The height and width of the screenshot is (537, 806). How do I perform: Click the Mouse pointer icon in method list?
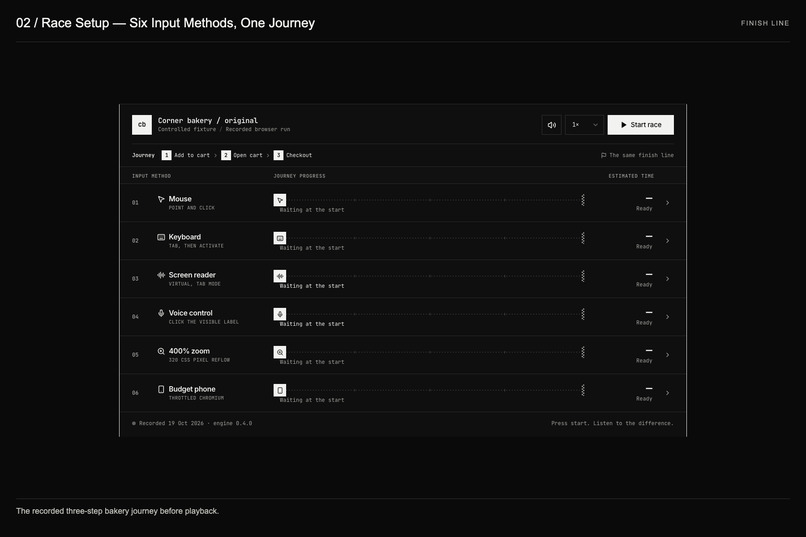pos(161,199)
